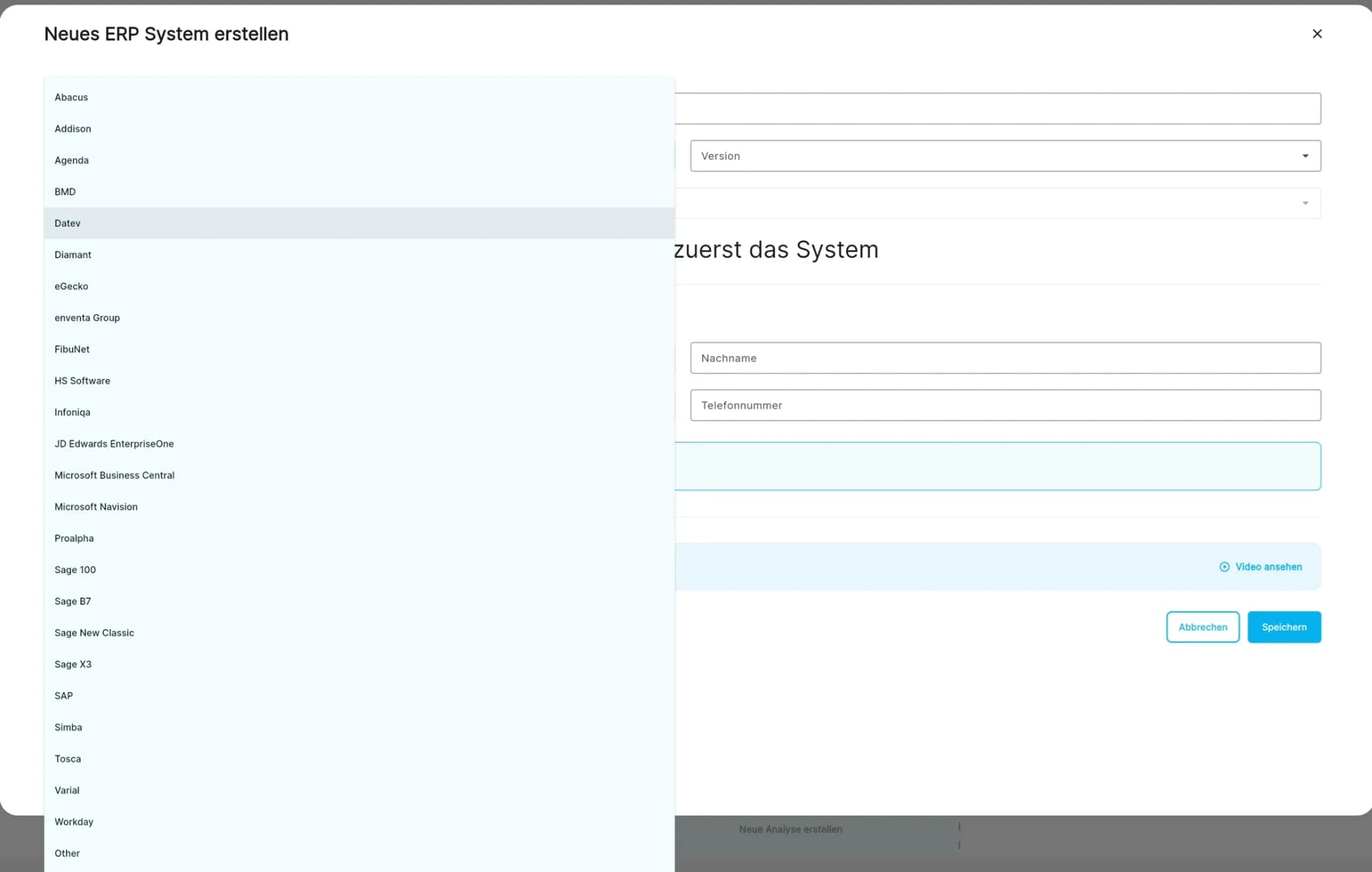Screen dimensions: 1372x872
Task: Pick Sage New Classic in the list
Action: tap(359, 632)
